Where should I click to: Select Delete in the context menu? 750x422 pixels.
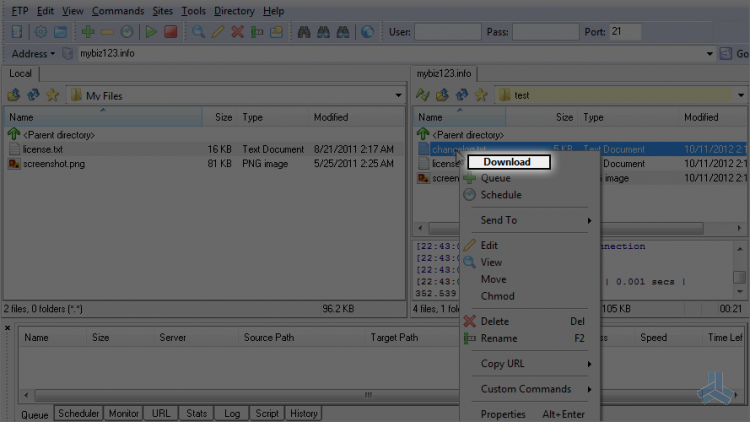[529, 322]
